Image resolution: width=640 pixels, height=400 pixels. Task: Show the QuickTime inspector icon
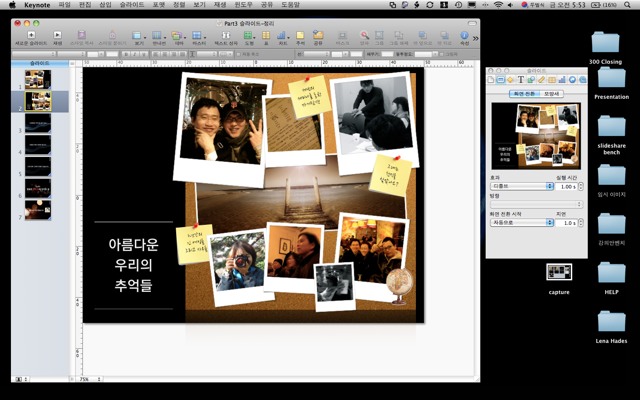[582, 80]
